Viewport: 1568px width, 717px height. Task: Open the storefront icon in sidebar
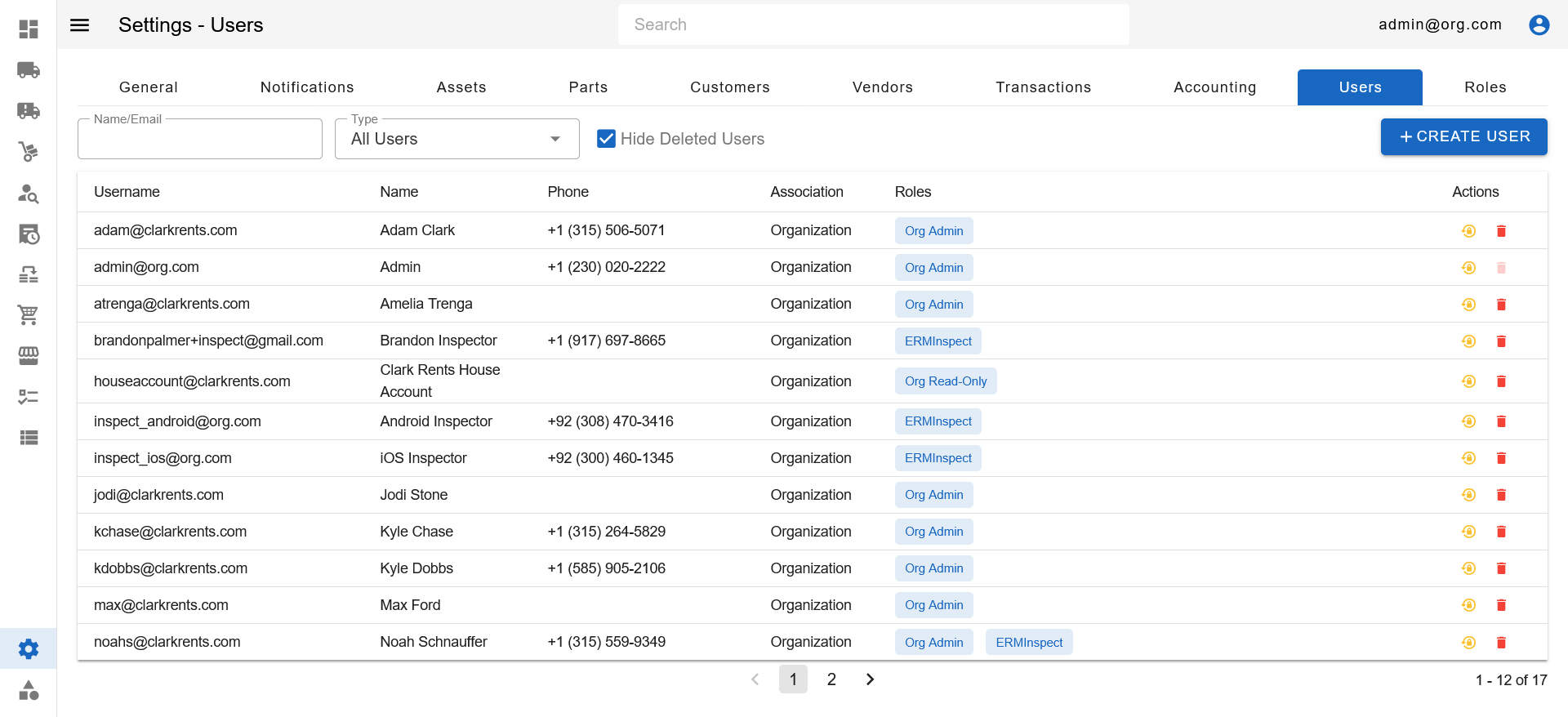click(29, 355)
